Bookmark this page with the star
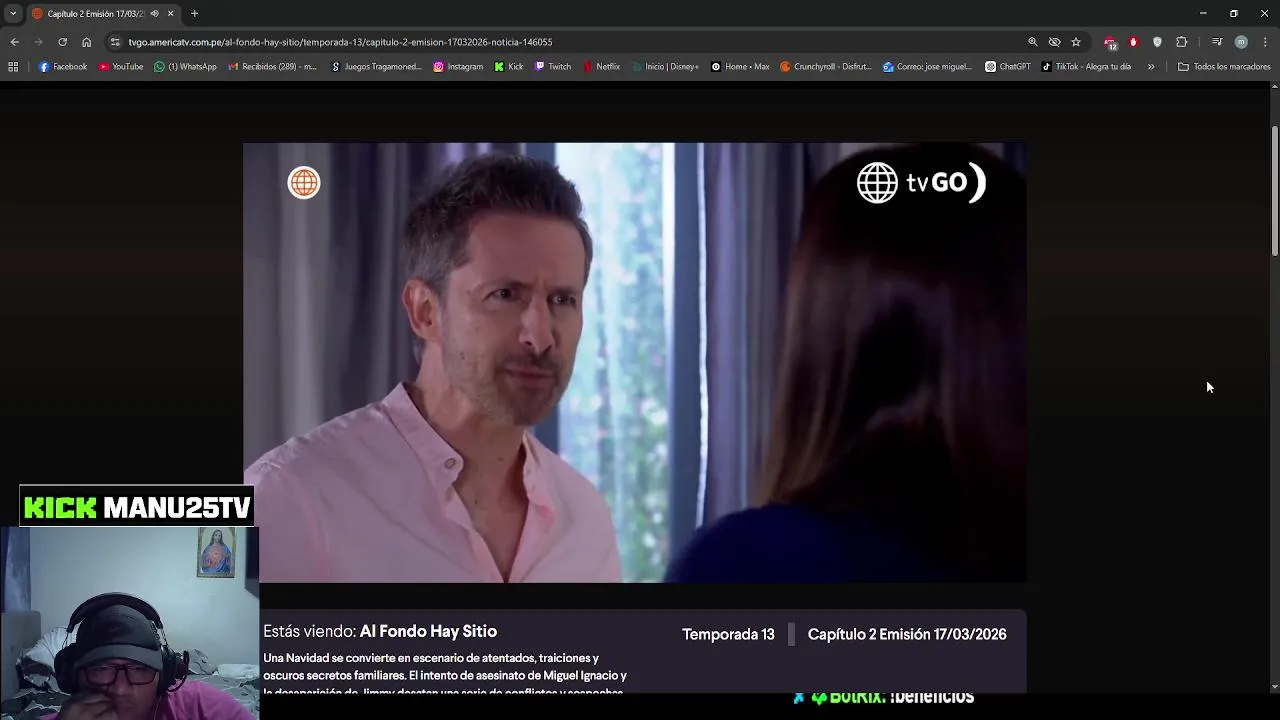 [1076, 42]
